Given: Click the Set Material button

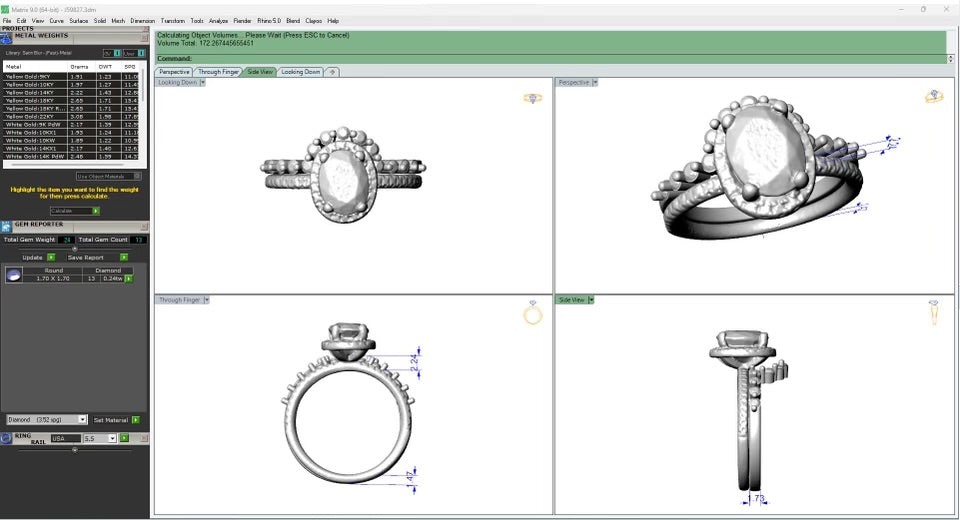Looking at the screenshot, I should pos(135,420).
